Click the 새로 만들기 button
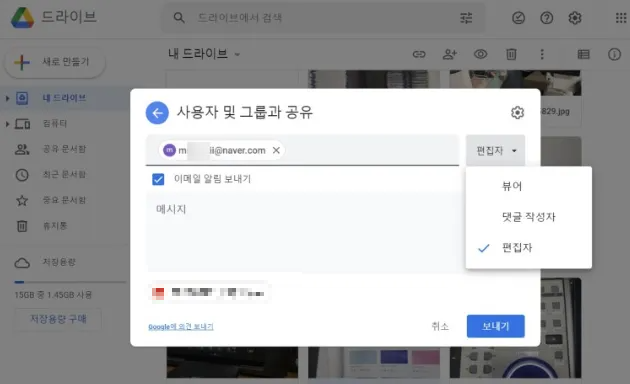630x384 pixels. [55, 62]
